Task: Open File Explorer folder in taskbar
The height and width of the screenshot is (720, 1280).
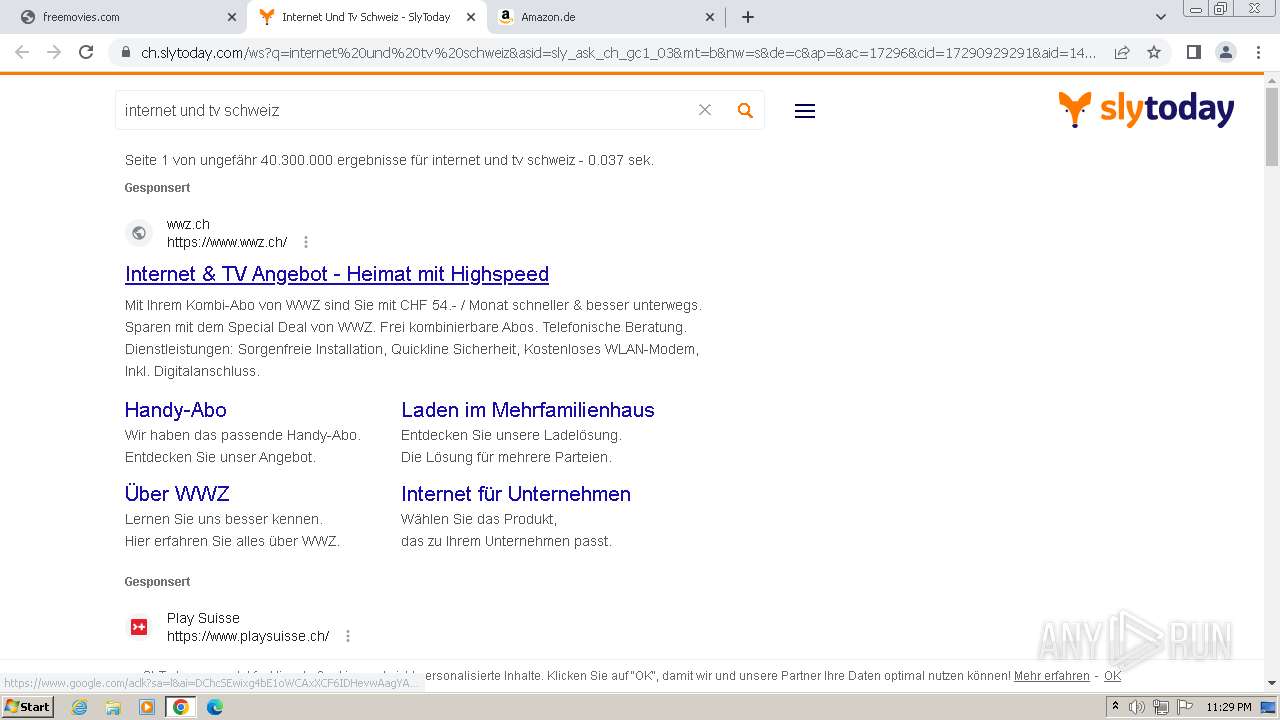Action: coord(113,707)
